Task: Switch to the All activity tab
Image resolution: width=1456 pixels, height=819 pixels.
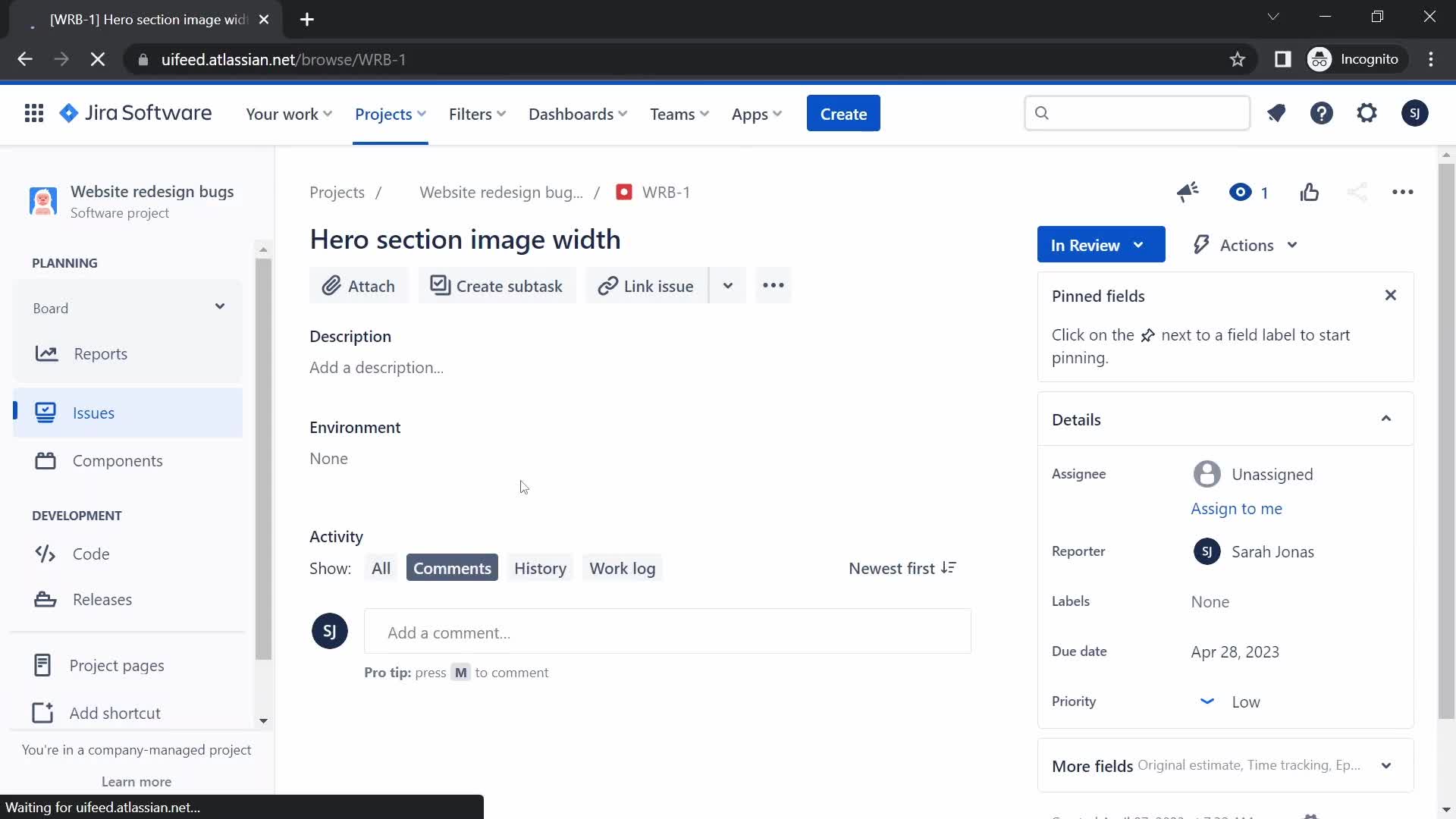Action: click(380, 568)
